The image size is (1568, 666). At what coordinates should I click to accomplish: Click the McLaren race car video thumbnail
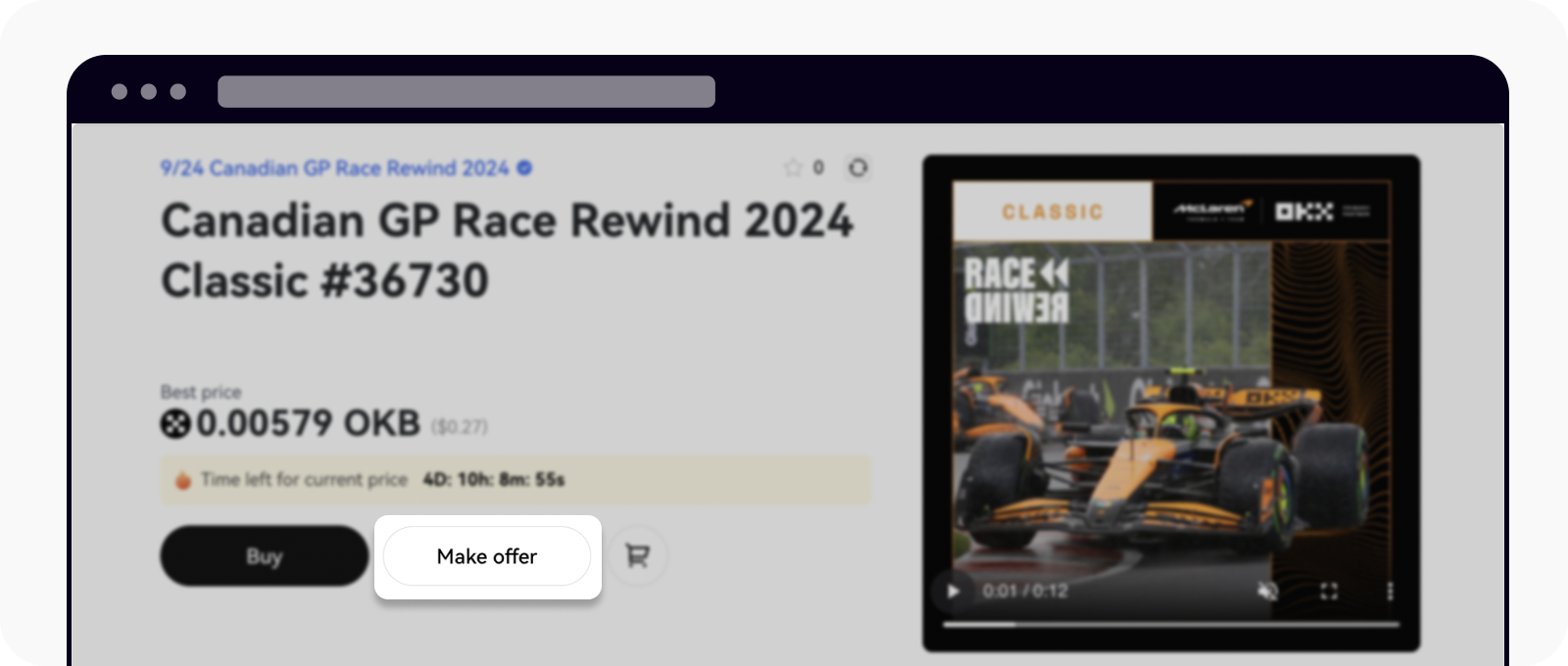(1171, 403)
